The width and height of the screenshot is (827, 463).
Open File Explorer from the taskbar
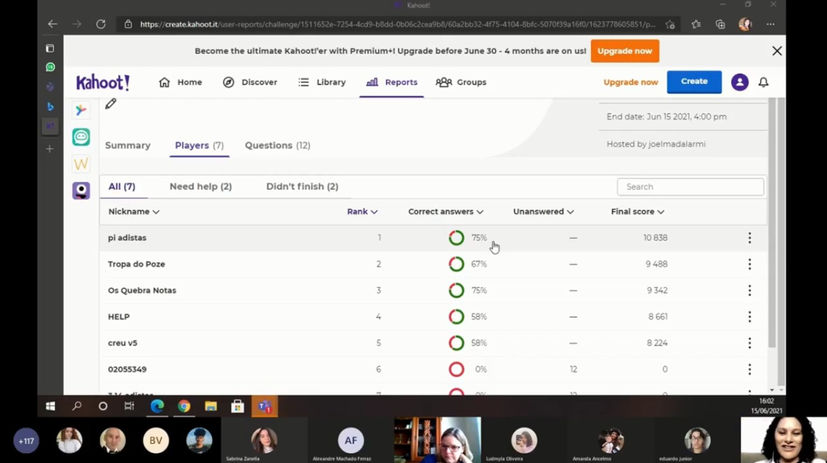pyautogui.click(x=210, y=406)
